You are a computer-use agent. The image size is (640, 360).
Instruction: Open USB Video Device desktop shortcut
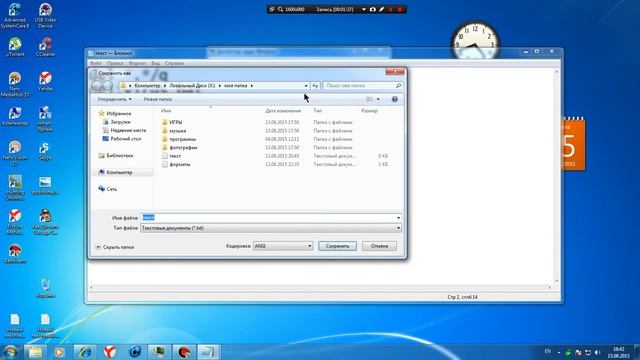pyautogui.click(x=45, y=16)
